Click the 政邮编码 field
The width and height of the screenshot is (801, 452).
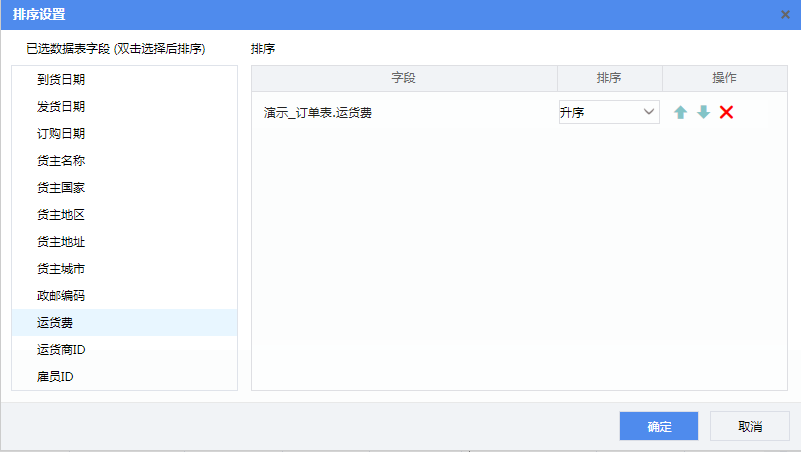61,296
